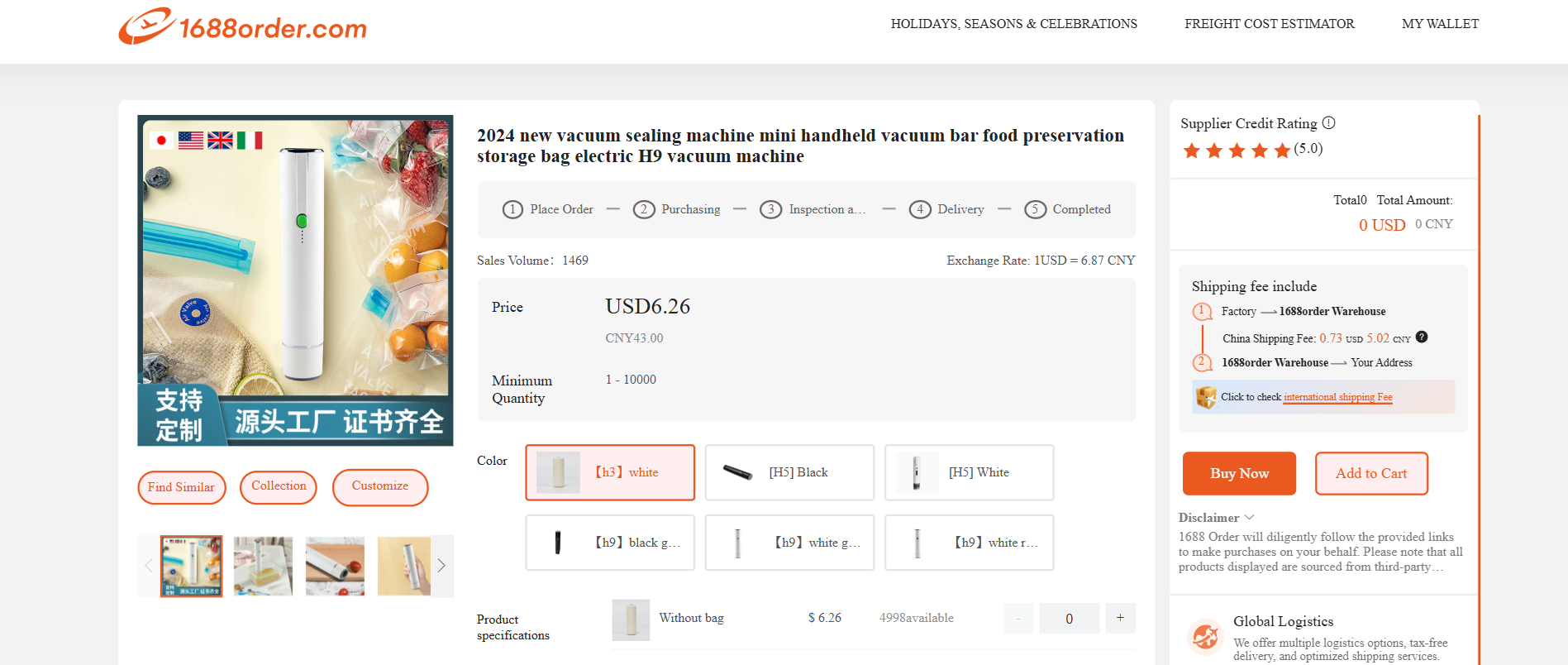The height and width of the screenshot is (665, 1568).
Task: Open the international shipping Fee link
Action: tap(1337, 397)
